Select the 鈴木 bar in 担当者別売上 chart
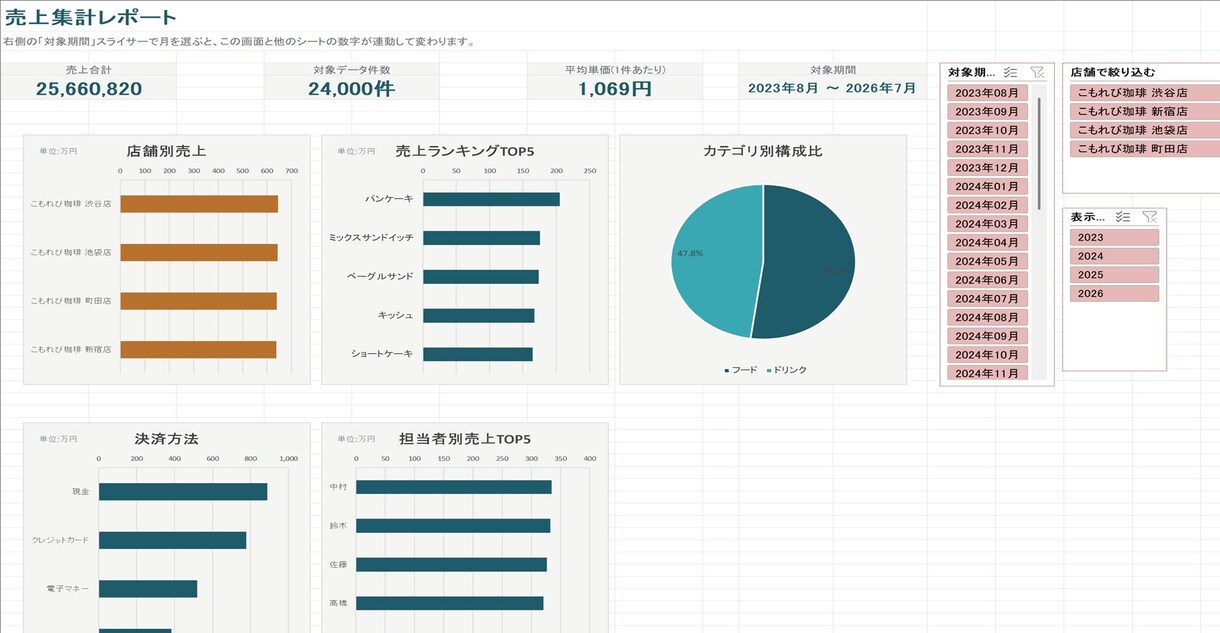 click(453, 525)
